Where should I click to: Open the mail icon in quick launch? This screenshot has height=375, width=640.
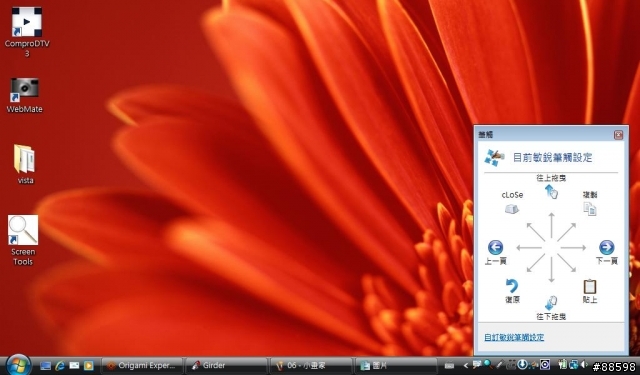tap(74, 365)
